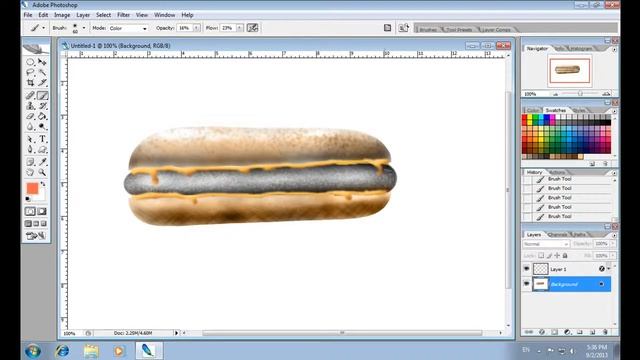Screen dimensions: 640x360
Task: Select the Type tool
Action: click(42, 140)
